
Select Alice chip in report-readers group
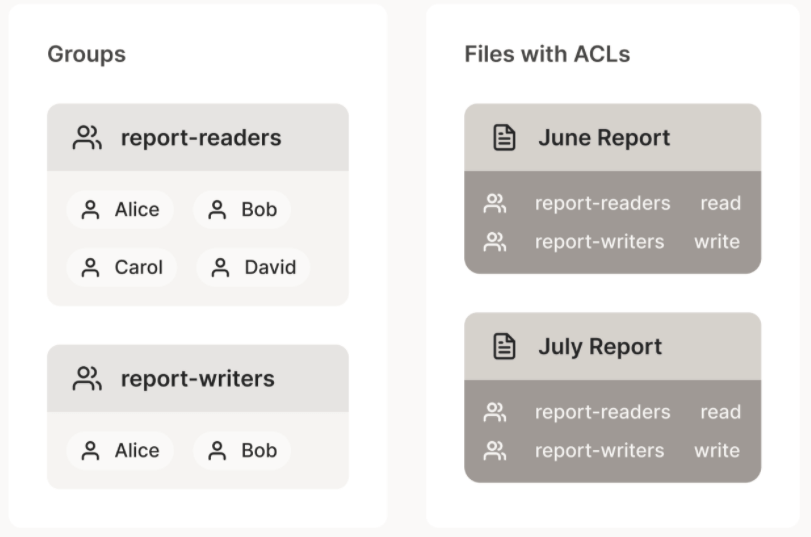pos(120,210)
